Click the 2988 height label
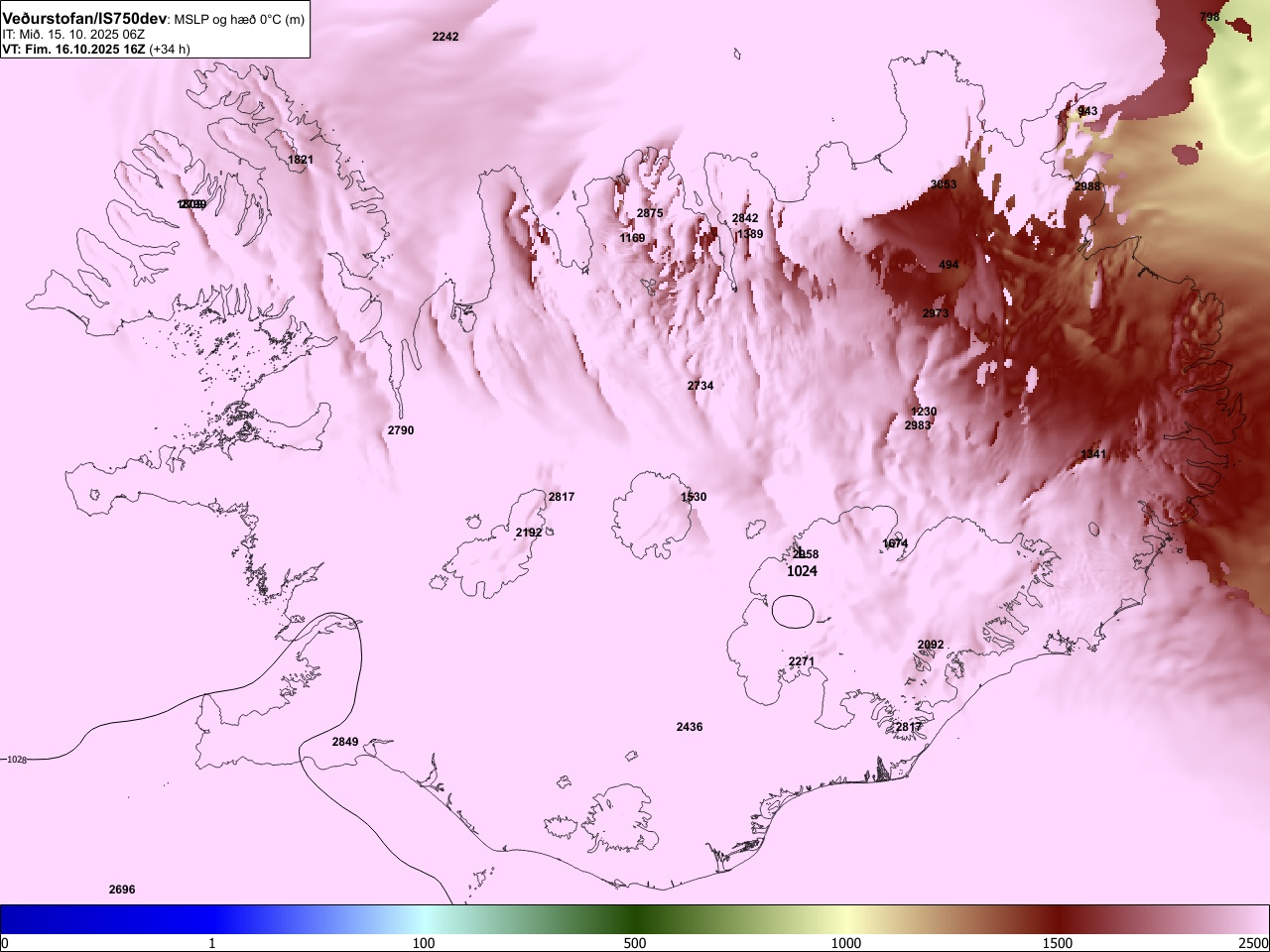The width and height of the screenshot is (1270, 952). click(x=1087, y=186)
